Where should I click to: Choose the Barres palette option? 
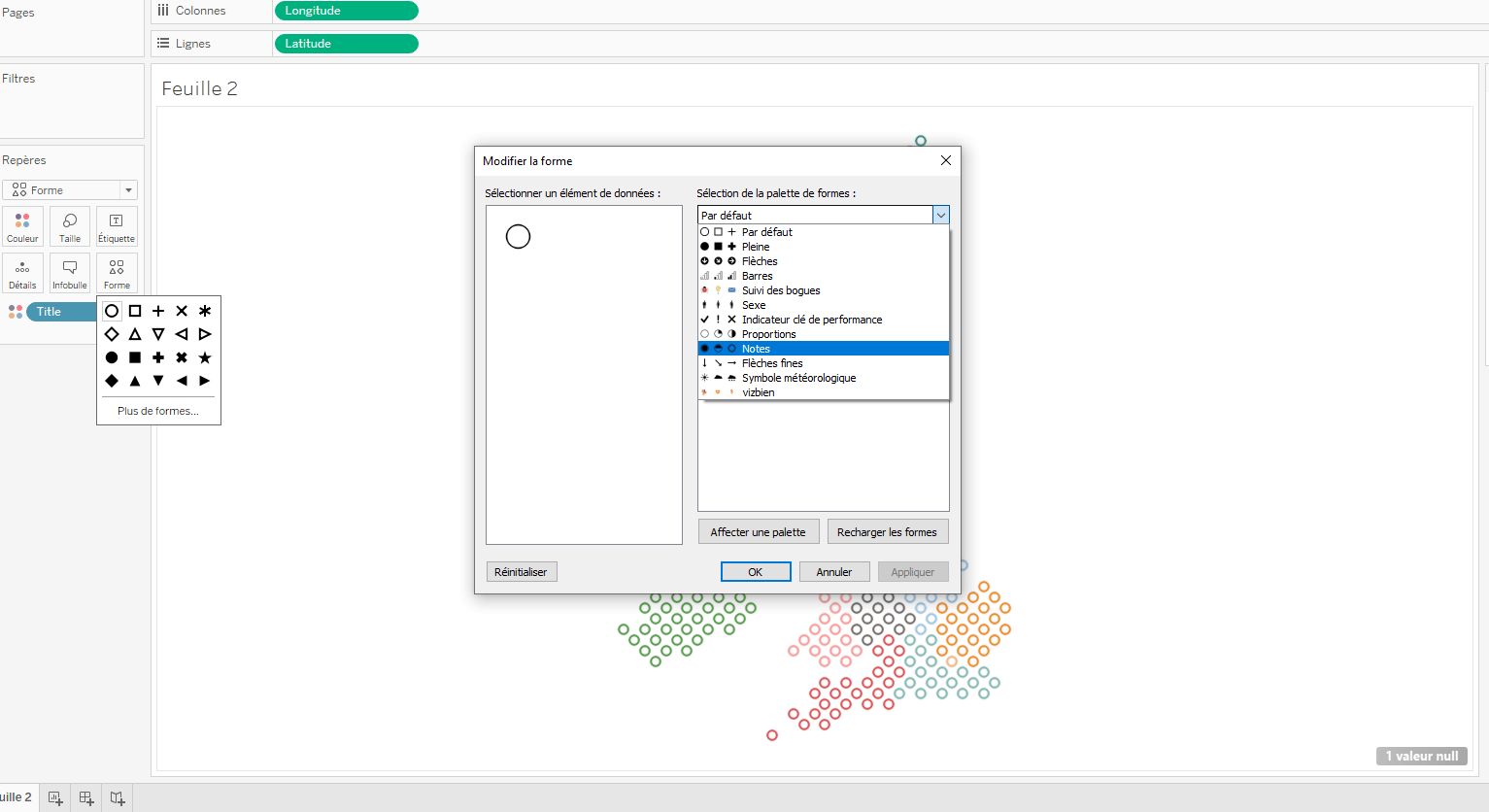(x=824, y=276)
